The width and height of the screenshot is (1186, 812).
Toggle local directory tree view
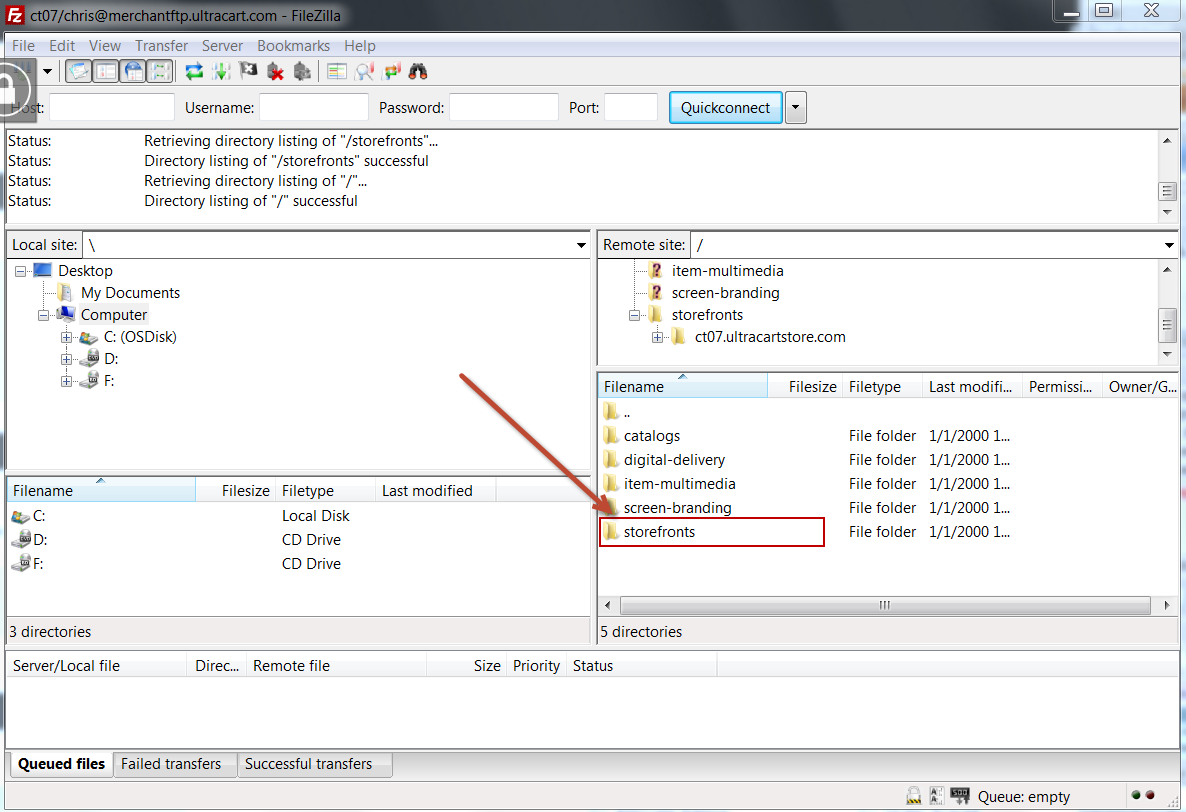pos(105,72)
